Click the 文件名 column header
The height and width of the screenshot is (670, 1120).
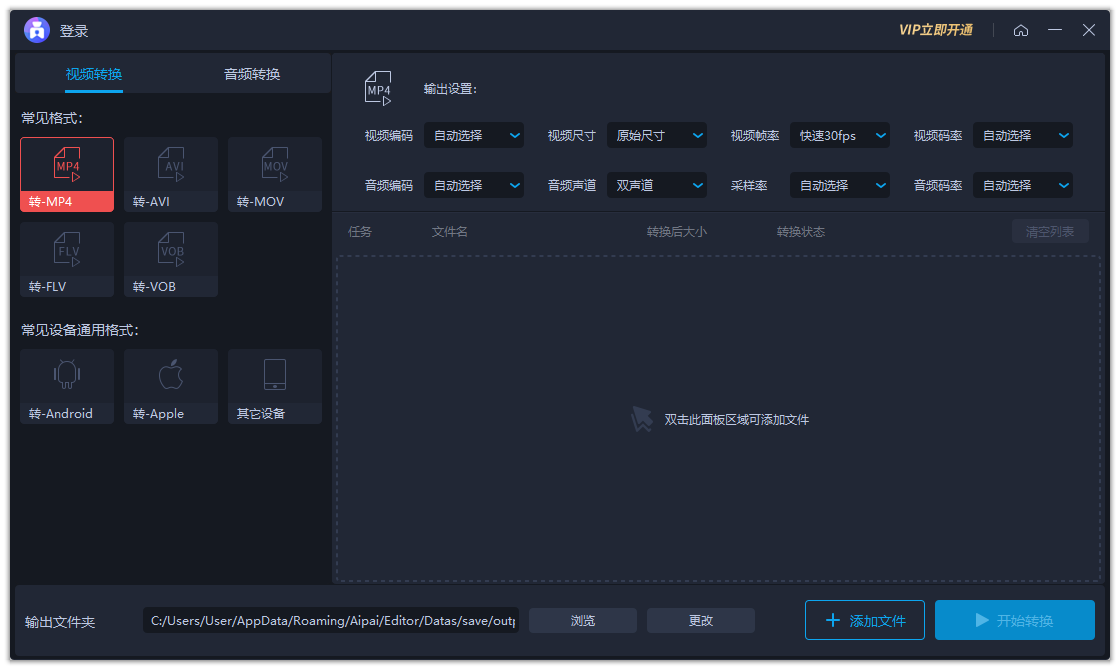(449, 231)
